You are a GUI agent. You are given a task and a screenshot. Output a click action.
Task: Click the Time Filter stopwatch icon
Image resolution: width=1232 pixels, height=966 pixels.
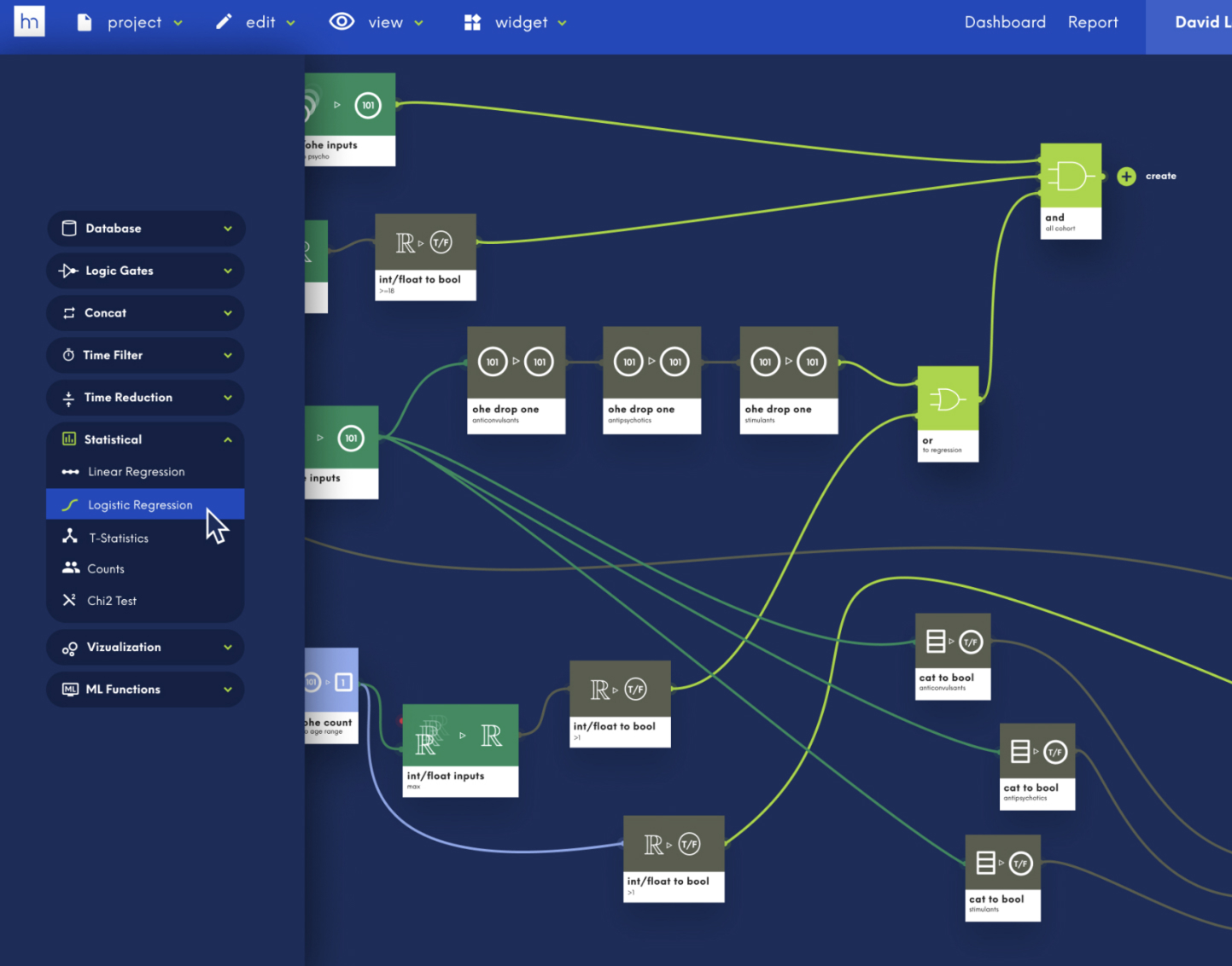click(68, 355)
